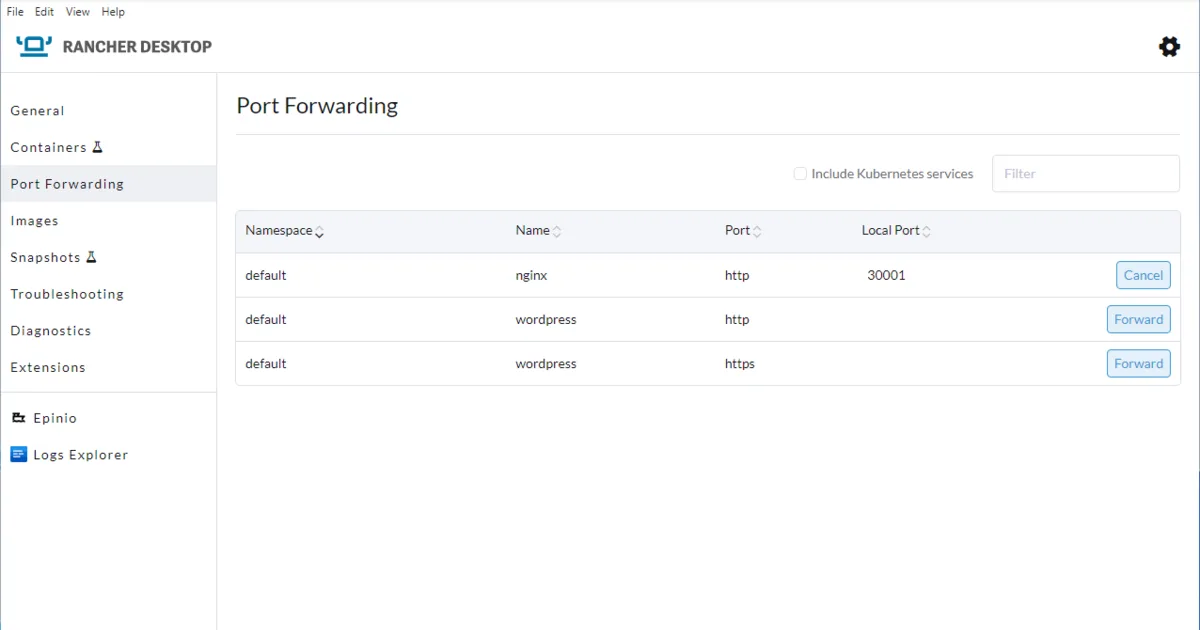Open the Help menu
Image resolution: width=1200 pixels, height=630 pixels.
[113, 12]
